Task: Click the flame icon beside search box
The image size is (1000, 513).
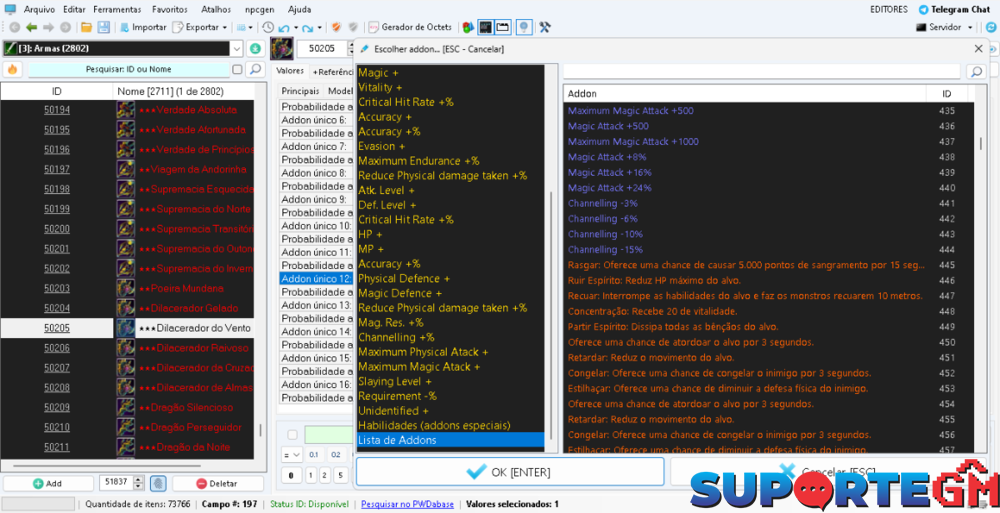Action: pos(13,70)
